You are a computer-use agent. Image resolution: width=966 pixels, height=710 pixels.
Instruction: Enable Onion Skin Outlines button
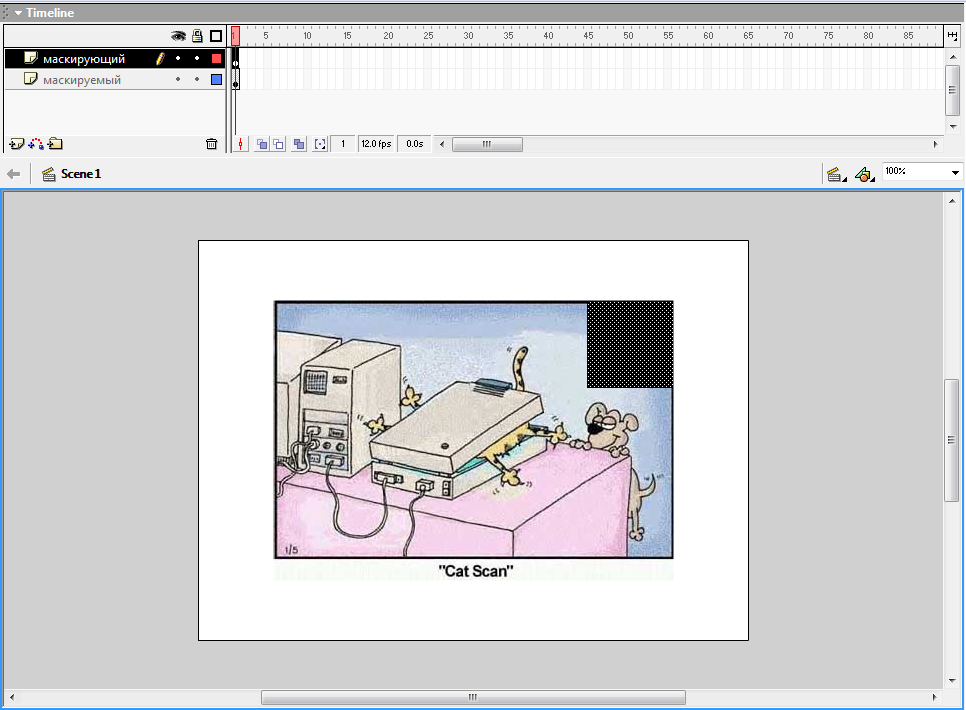click(x=278, y=144)
